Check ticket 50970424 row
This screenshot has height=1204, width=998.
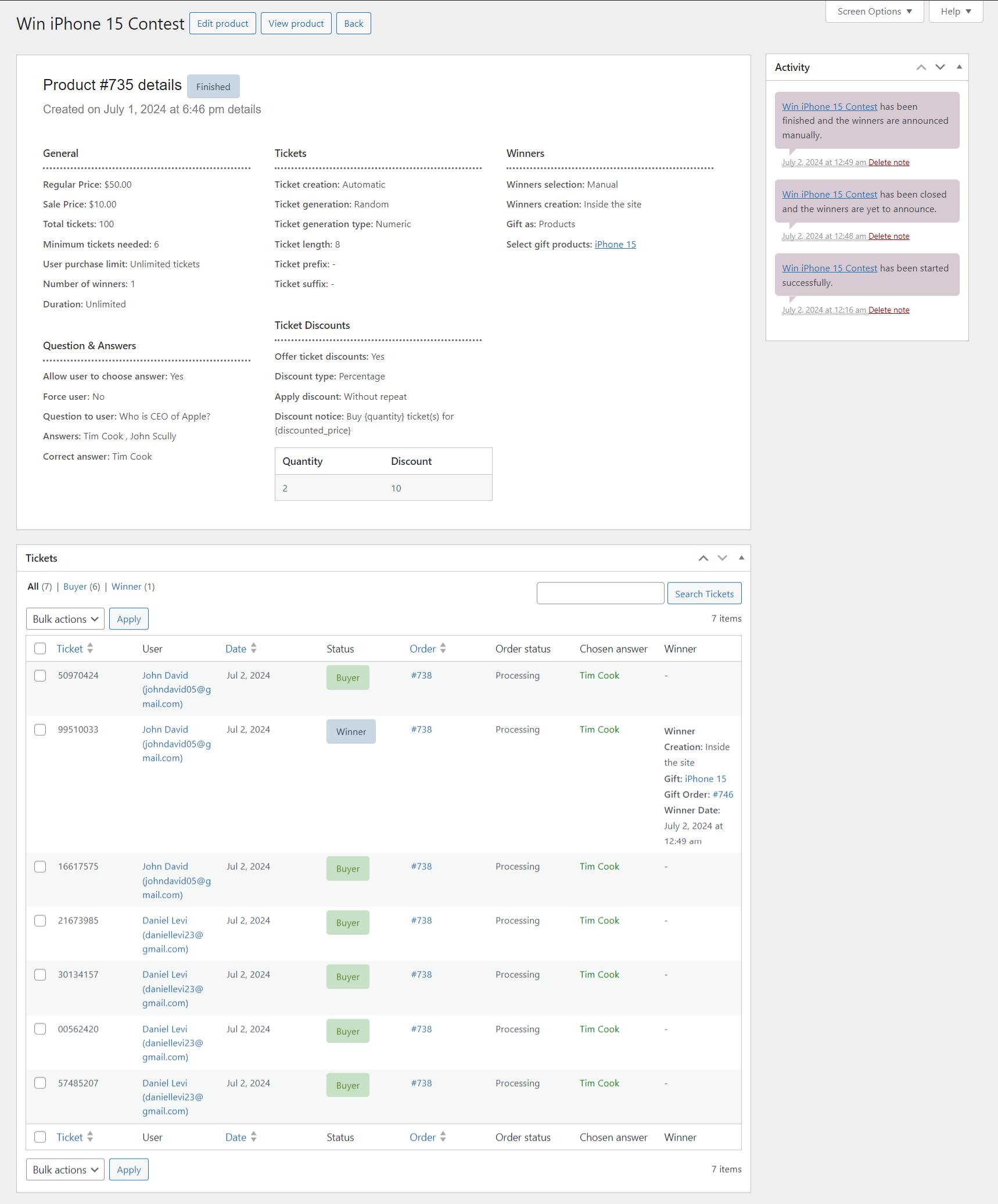click(40, 675)
